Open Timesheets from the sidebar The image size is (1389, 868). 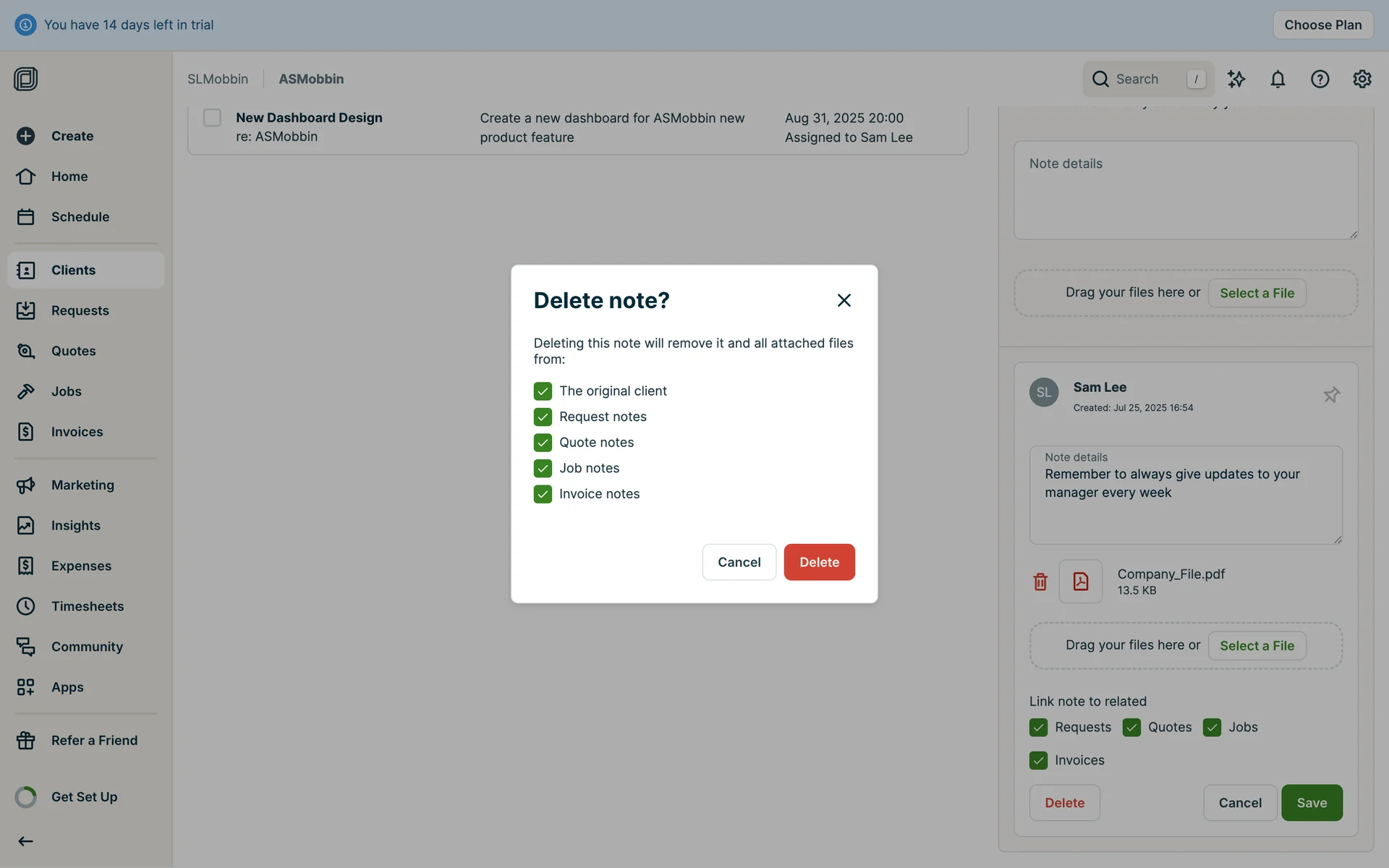[x=87, y=606]
